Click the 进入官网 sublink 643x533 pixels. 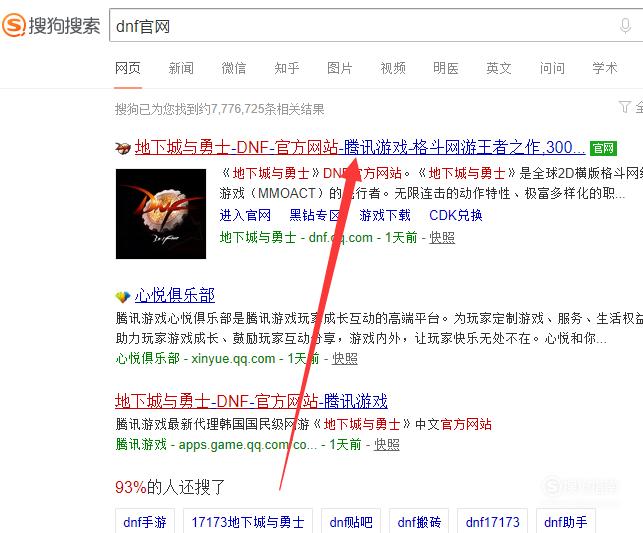point(245,215)
